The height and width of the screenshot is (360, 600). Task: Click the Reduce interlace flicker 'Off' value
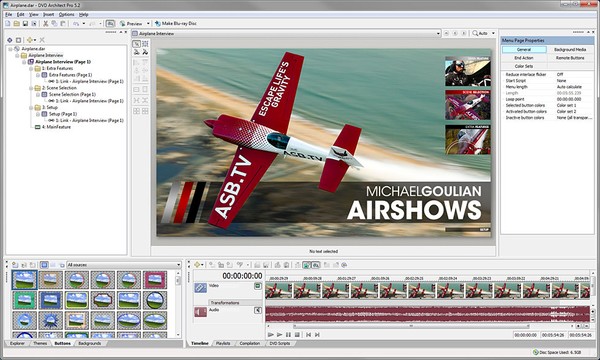(x=560, y=75)
